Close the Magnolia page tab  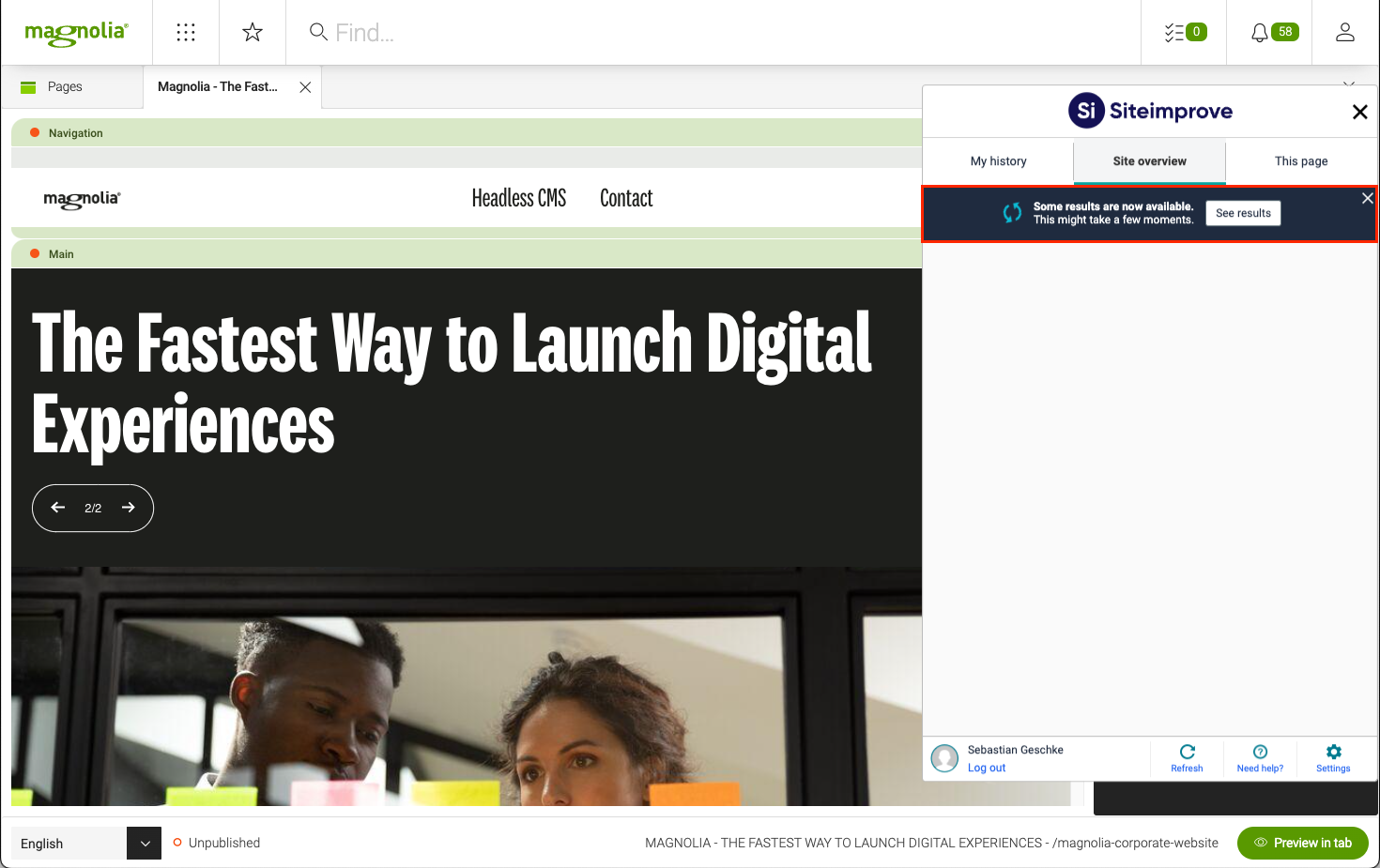click(305, 87)
